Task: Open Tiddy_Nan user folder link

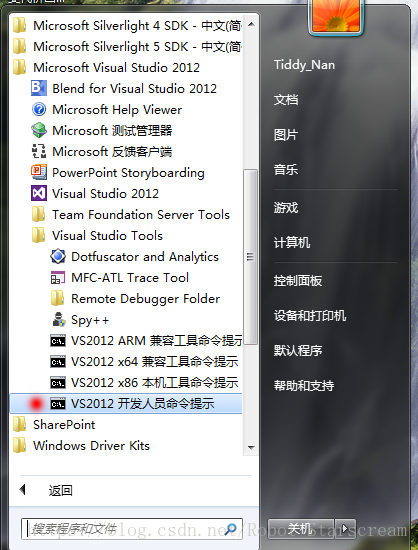Action: click(304, 65)
